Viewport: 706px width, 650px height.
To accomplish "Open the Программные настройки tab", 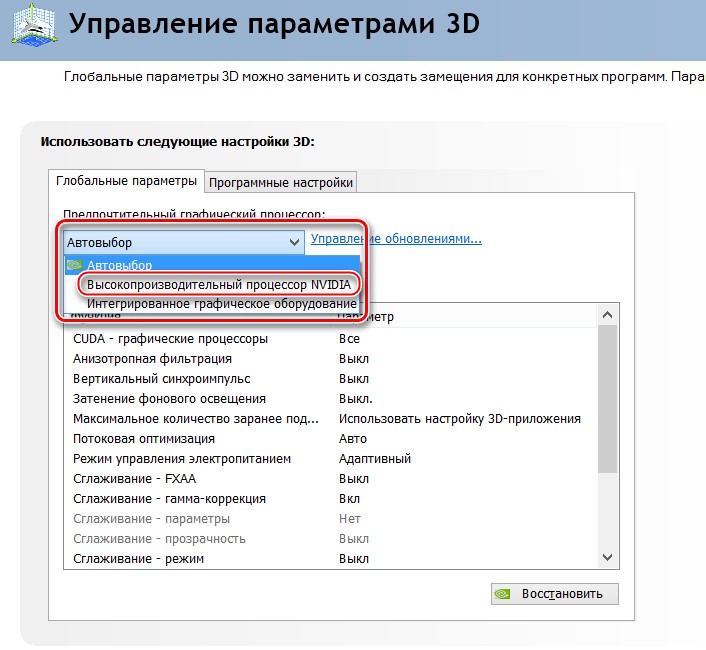I will click(281, 182).
